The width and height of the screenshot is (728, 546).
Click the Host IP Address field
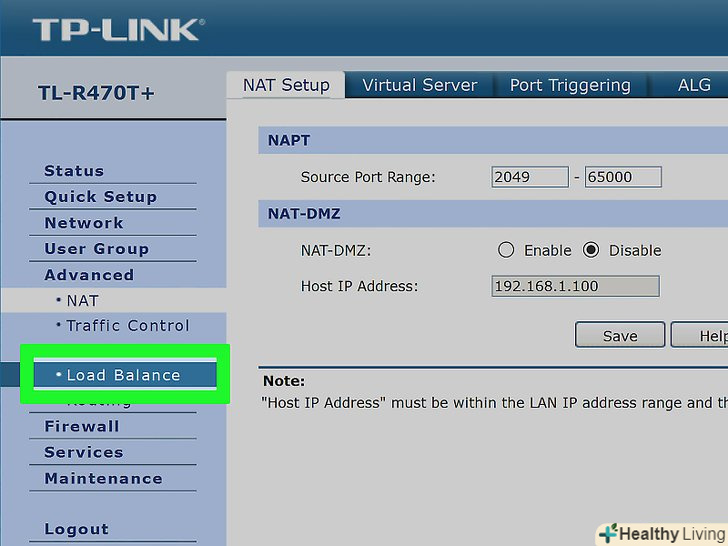(575, 286)
